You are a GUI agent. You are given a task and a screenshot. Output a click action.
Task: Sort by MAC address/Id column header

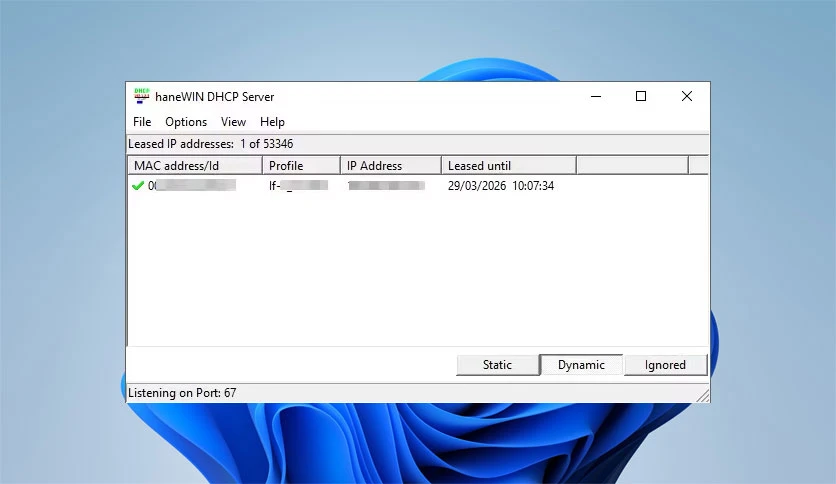195,166
